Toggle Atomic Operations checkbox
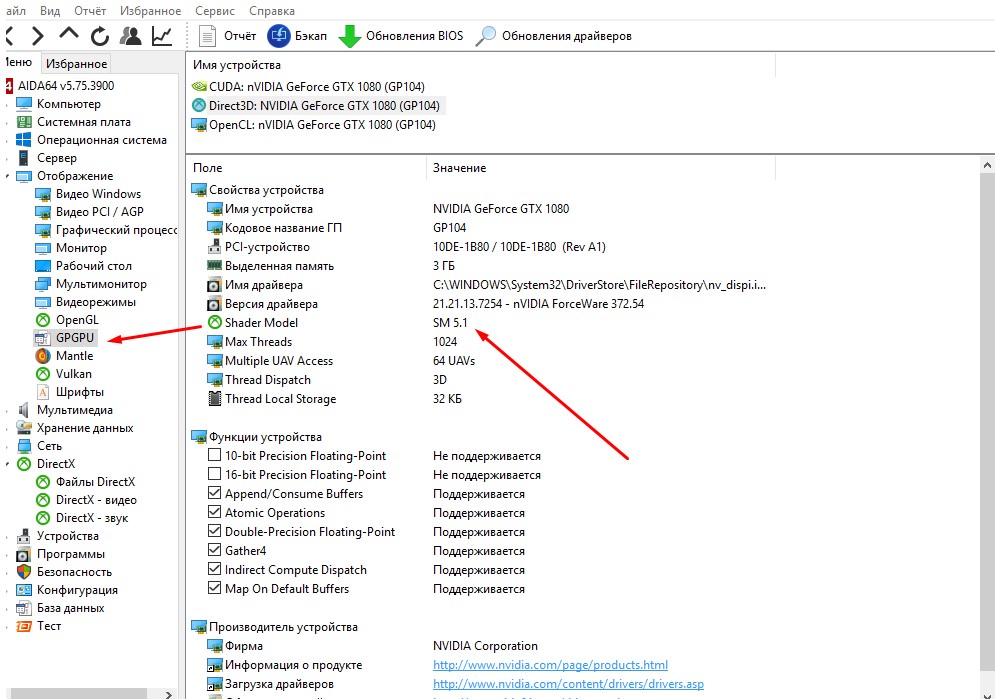The height and width of the screenshot is (699, 995). click(x=214, y=513)
